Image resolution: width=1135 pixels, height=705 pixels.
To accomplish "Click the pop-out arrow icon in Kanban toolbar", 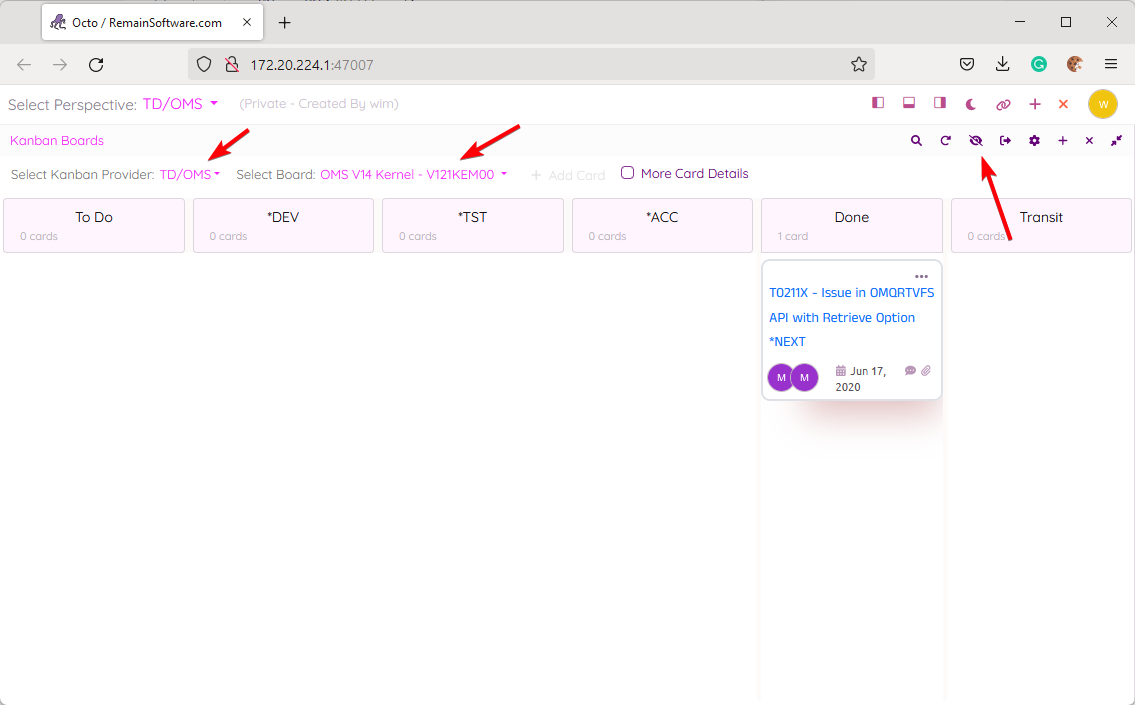I will point(1005,141).
